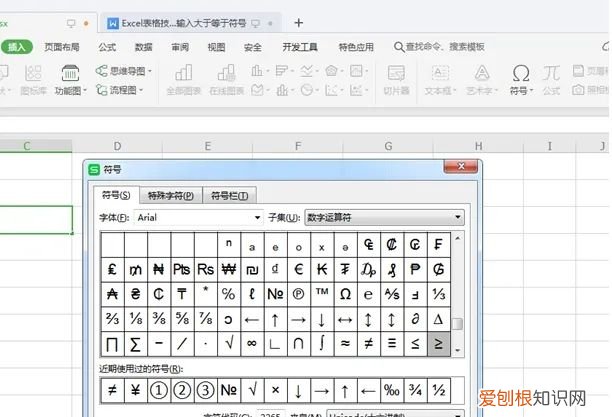Open the 数据 ribbon tab
The height and width of the screenshot is (417, 612).
[x=143, y=47]
